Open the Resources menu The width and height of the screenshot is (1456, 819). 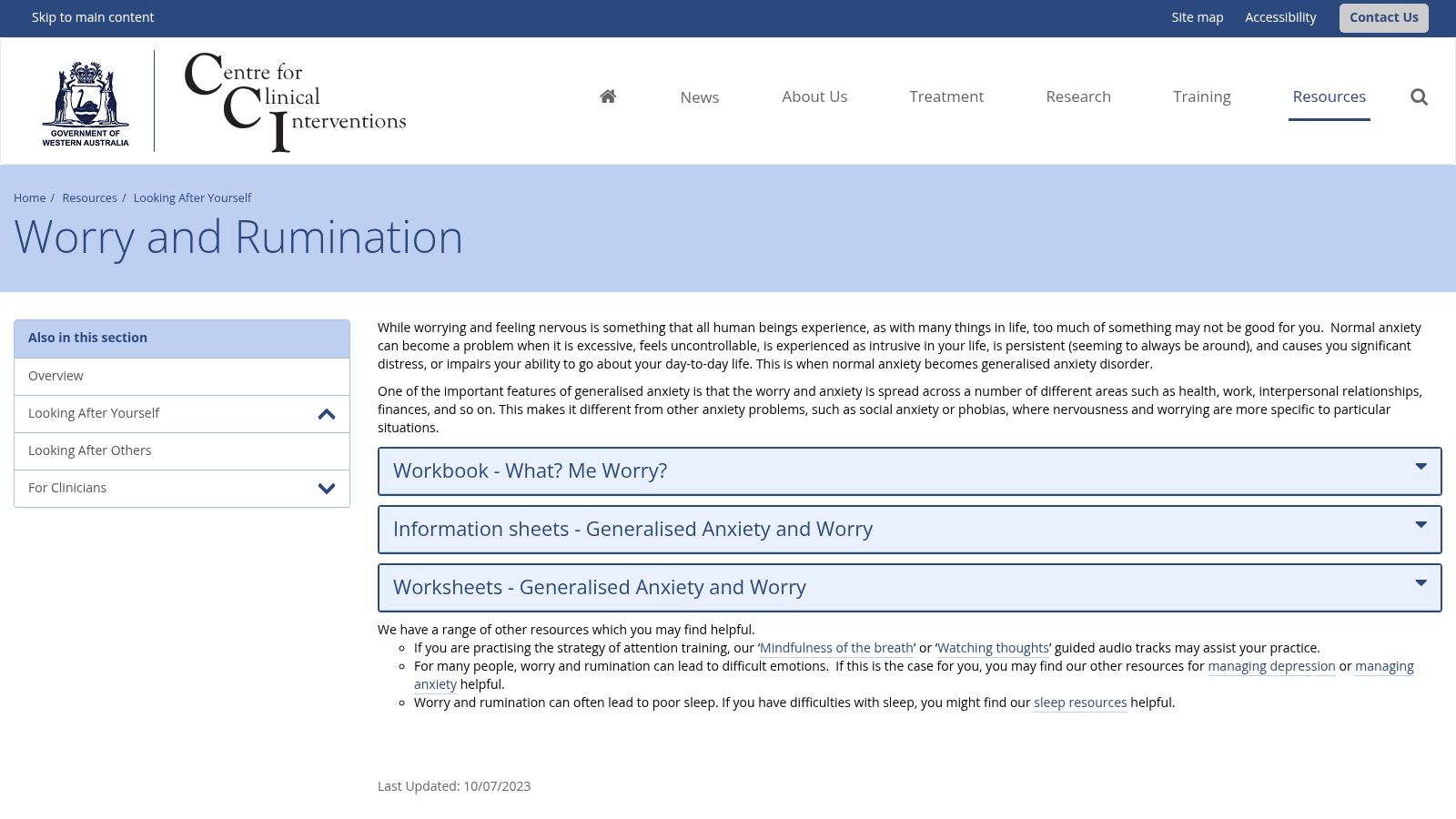coord(1329,96)
